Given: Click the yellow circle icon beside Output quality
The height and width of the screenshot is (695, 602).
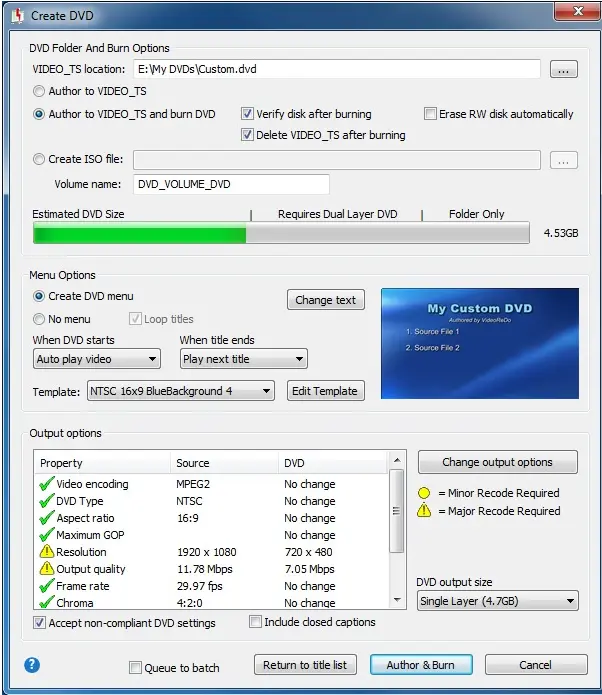Looking at the screenshot, I should pyautogui.click(x=45, y=569).
